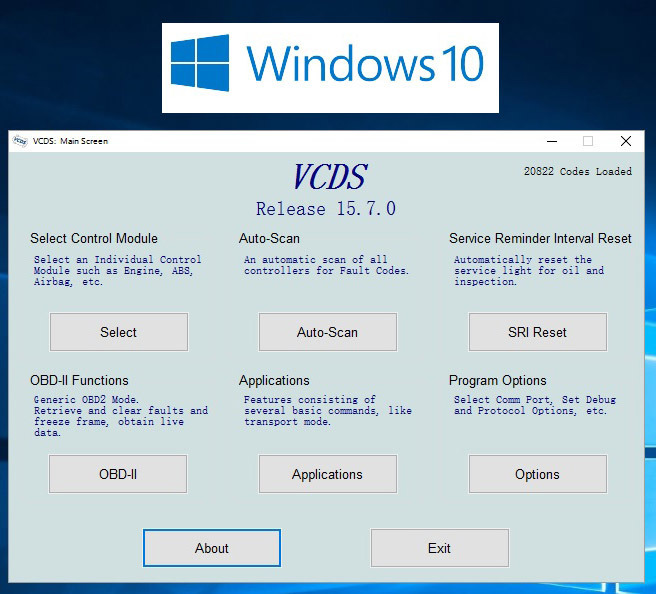Viewport: 656px width, 594px height.
Task: Click the 'Applications' section heading
Action: point(274,381)
